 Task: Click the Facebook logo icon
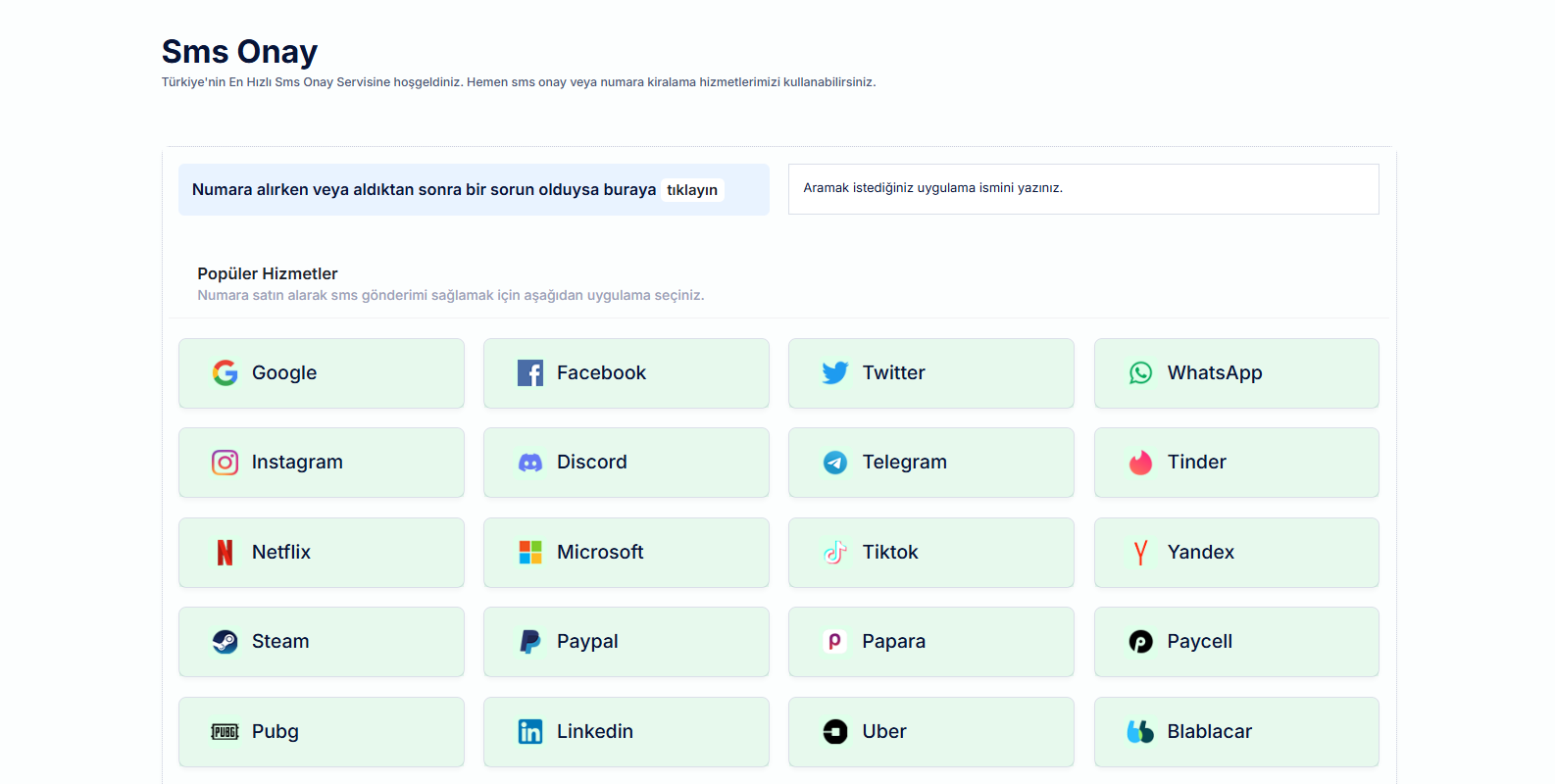tap(530, 372)
